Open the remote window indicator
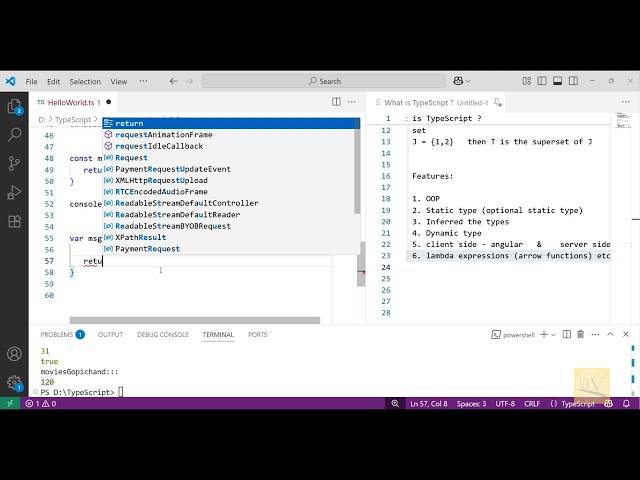The image size is (640, 480). pos(10,403)
